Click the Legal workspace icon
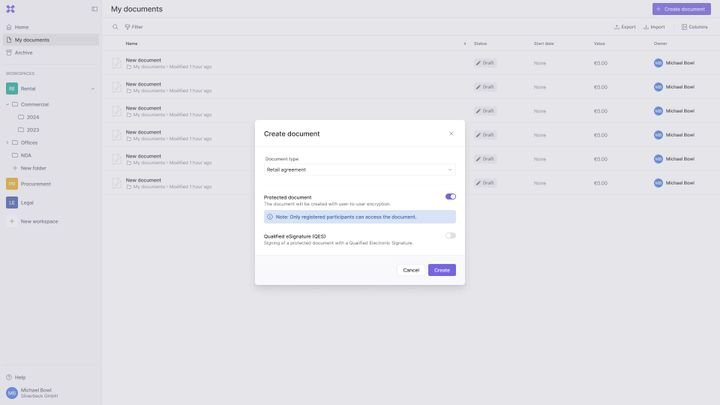Viewport: 720px width, 405px height. click(12, 203)
